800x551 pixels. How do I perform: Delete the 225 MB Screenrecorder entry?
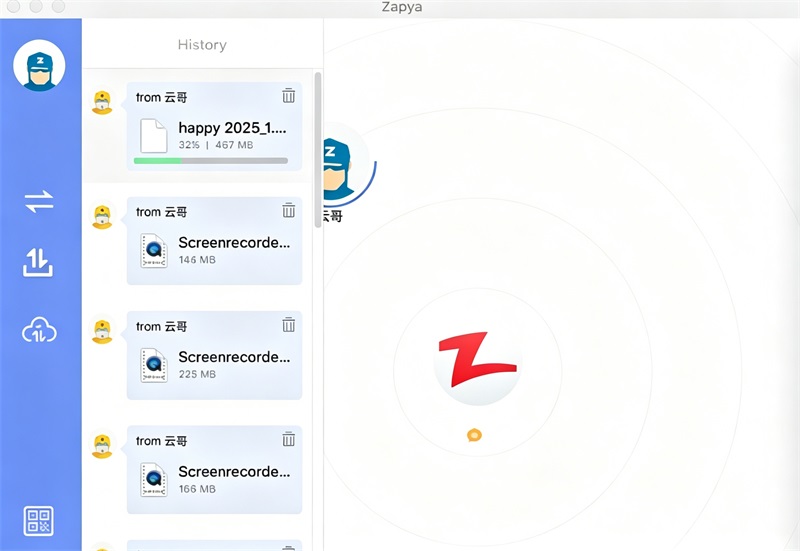288,324
